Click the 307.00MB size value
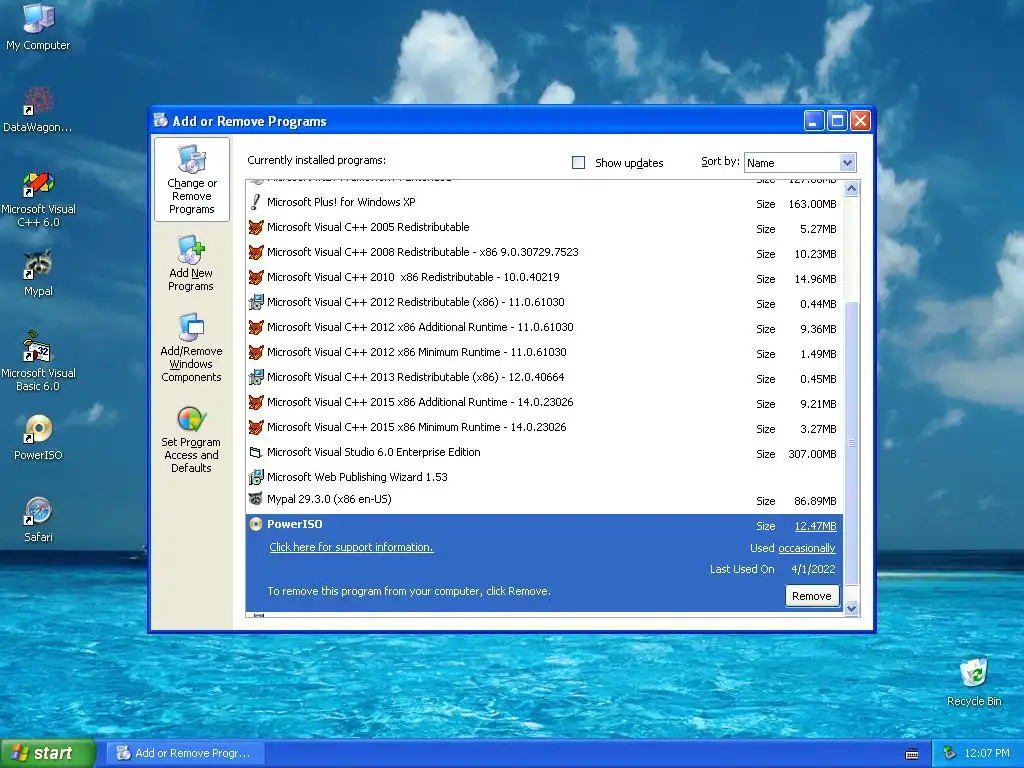 point(812,454)
